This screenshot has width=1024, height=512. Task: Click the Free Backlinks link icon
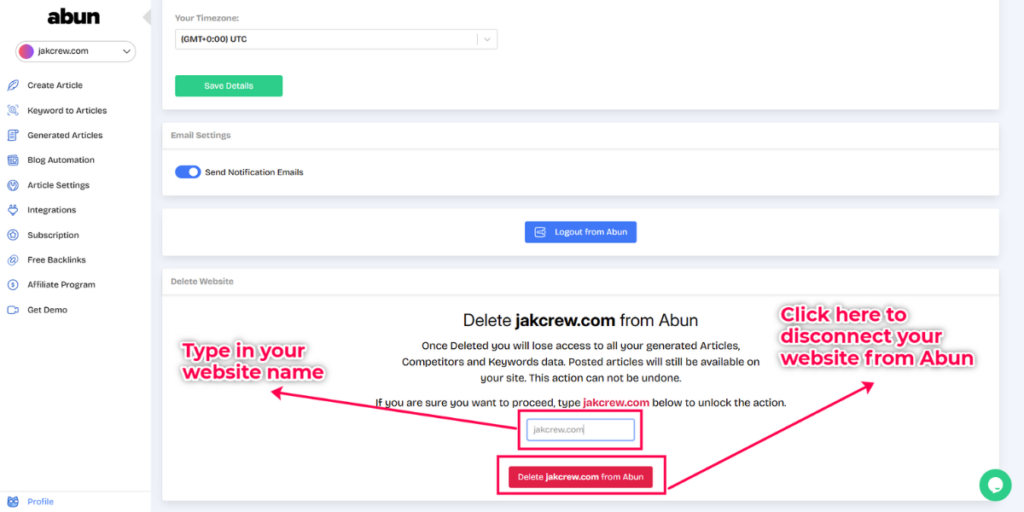click(x=12, y=260)
